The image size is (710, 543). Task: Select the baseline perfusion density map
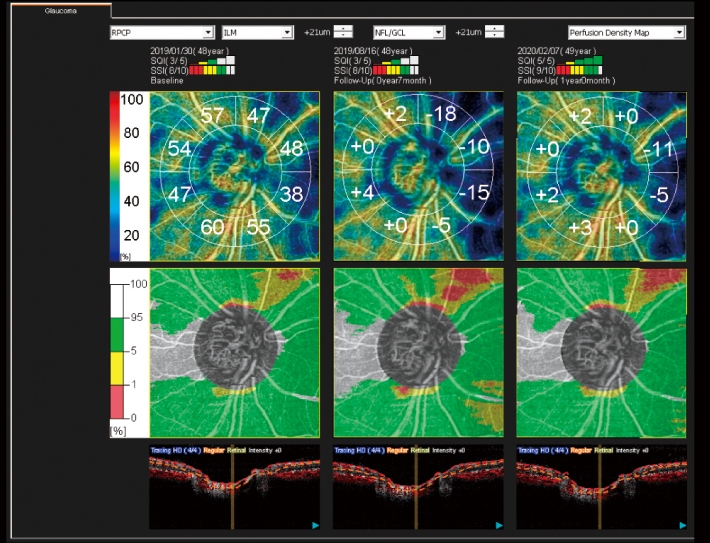pos(234,175)
